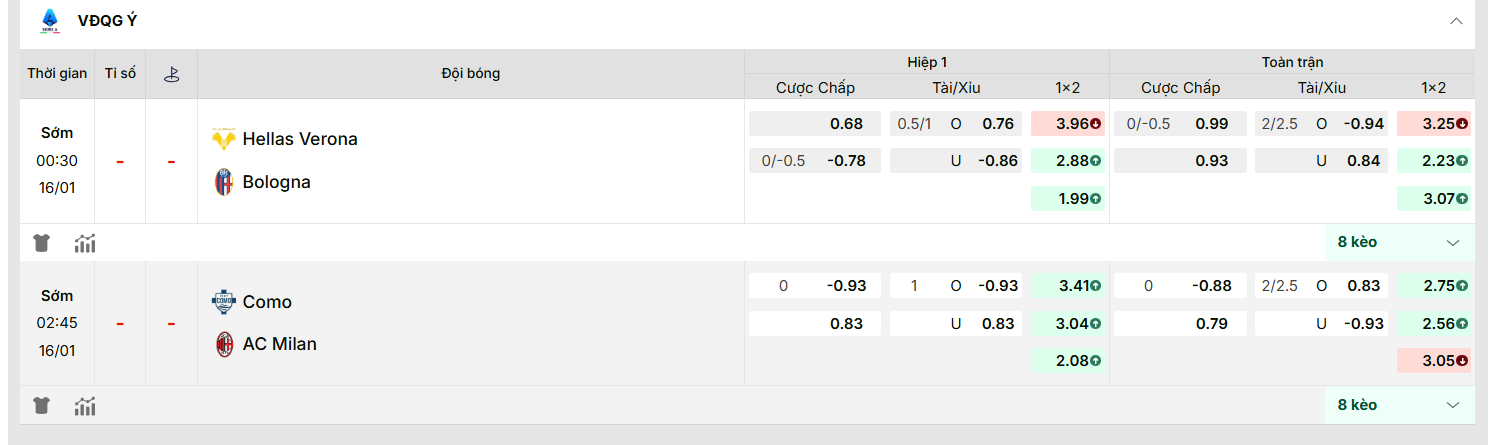1498x445 pixels.
Task: Collapse the VĐQG Ý league section
Action: click(x=1456, y=21)
